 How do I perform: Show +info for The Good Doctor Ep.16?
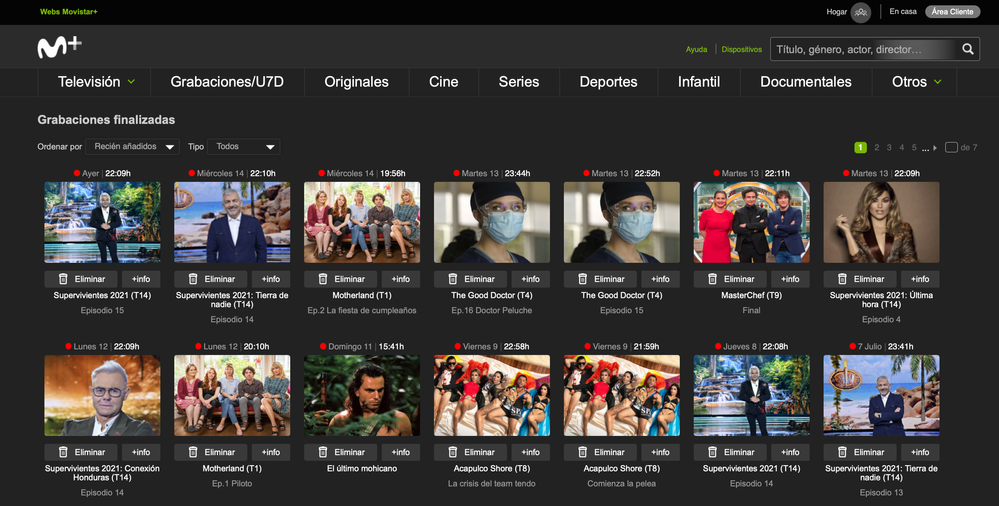tap(530, 279)
